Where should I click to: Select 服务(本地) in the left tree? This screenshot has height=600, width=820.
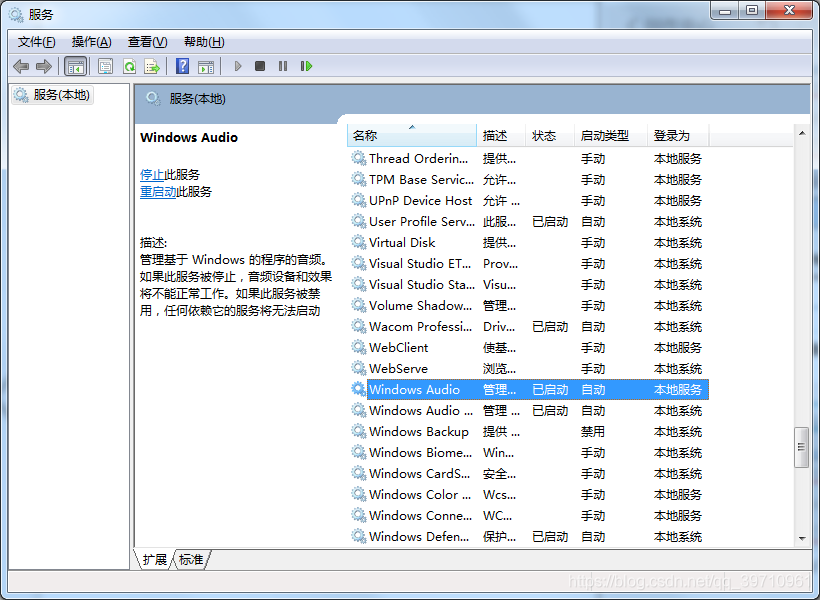52,95
